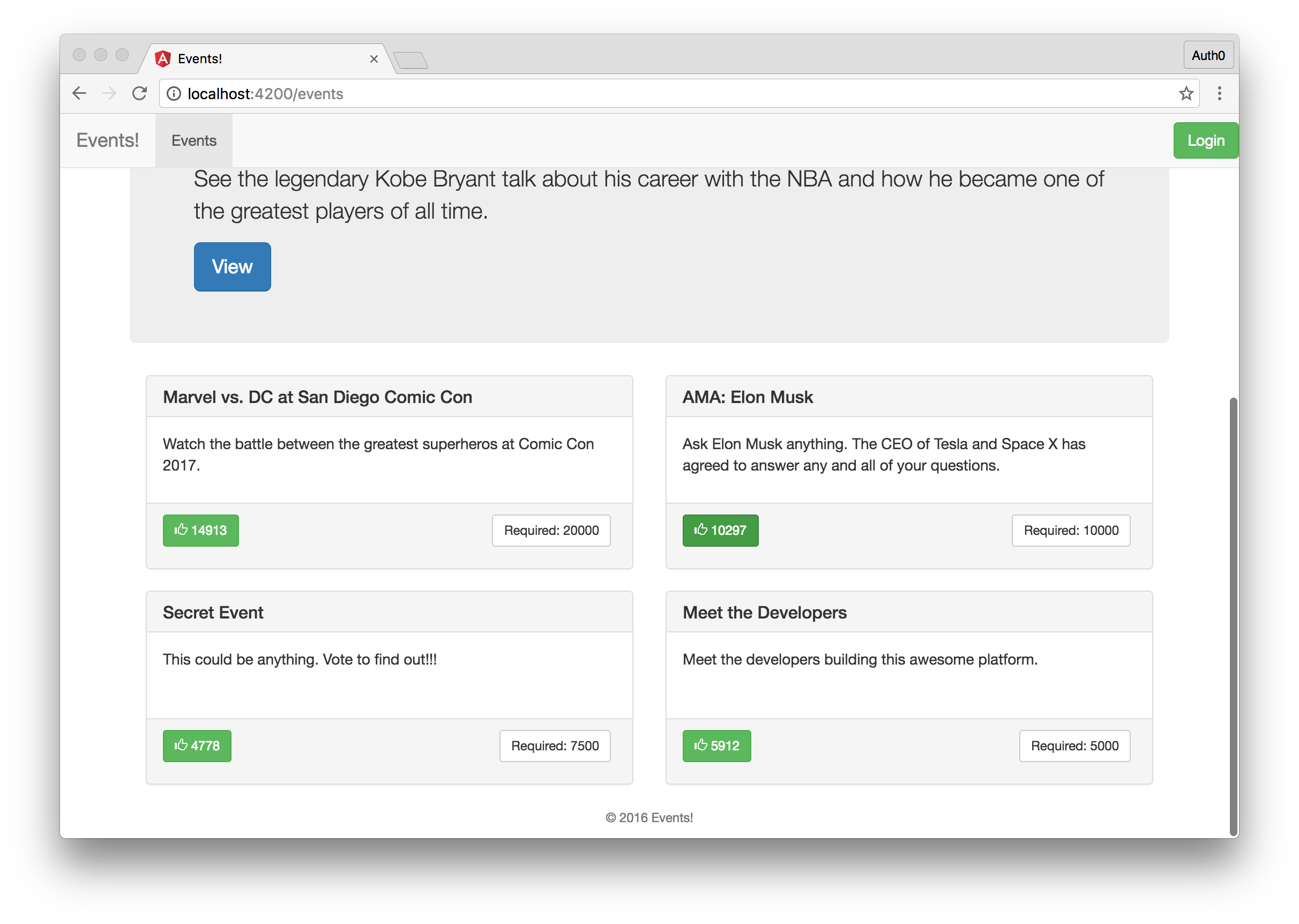Upvote Secret Event (4778)
Screen dimensions: 1299x924
[197, 746]
